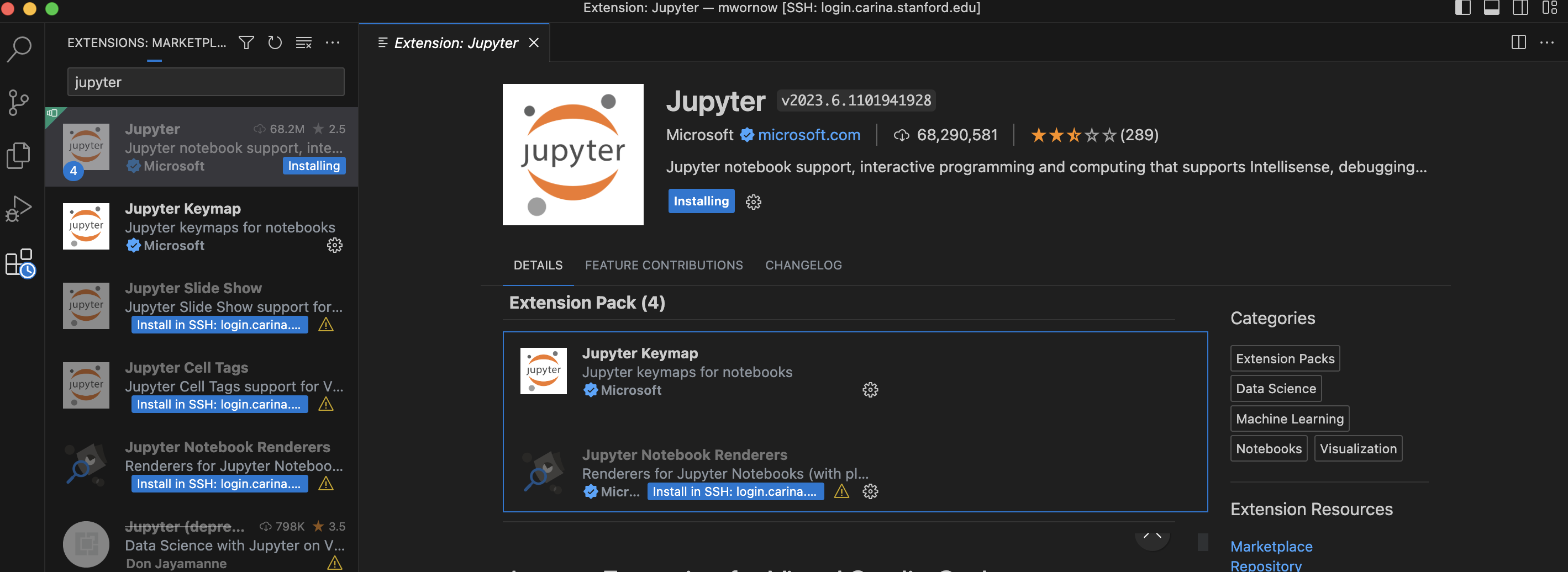The width and height of the screenshot is (1568, 572).
Task: Select Jupyter Slide Show extension
Action: point(202,306)
